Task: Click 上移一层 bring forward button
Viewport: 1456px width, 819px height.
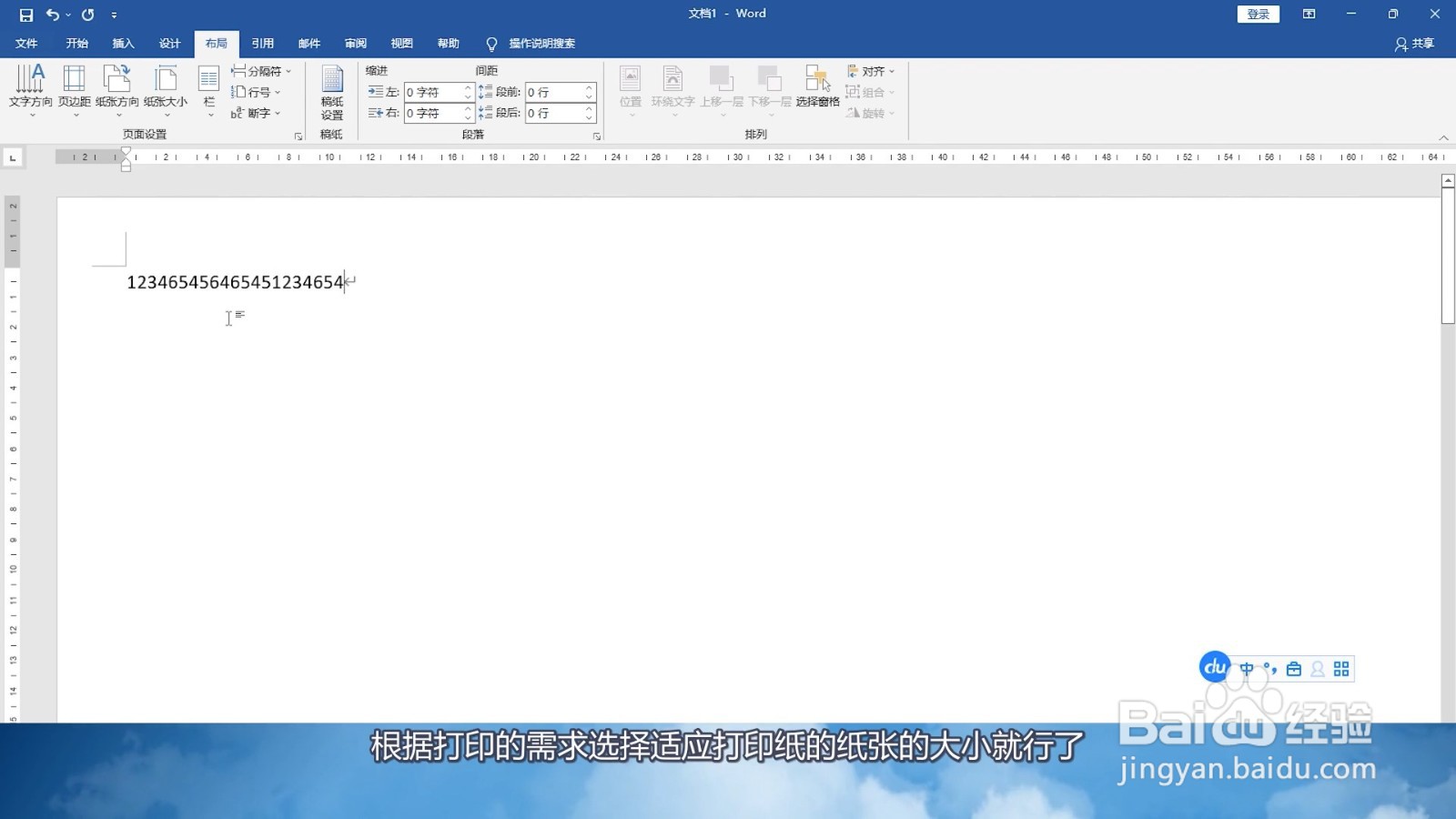Action: click(x=722, y=90)
